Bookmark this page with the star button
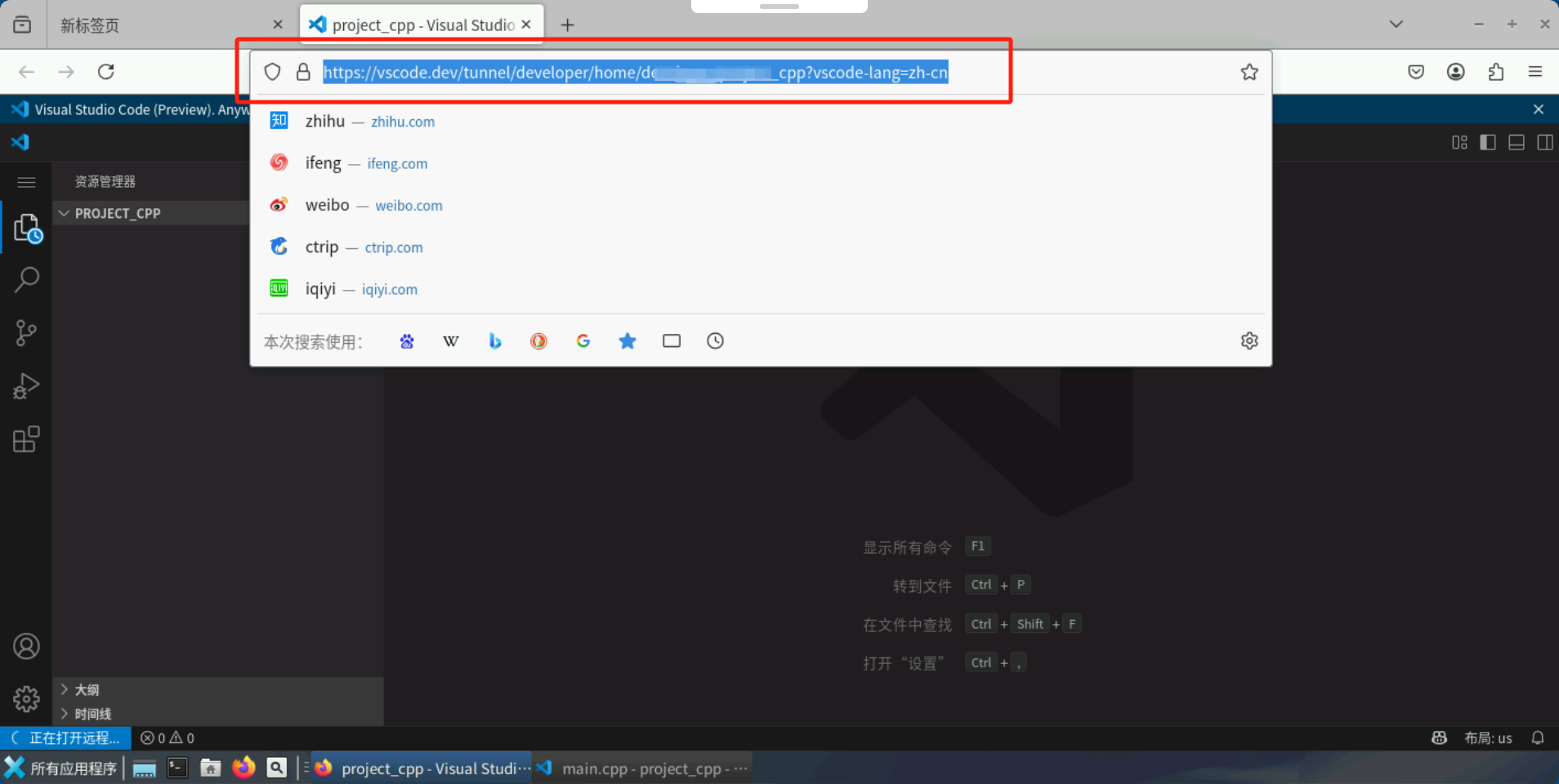The image size is (1559, 784). point(1249,72)
